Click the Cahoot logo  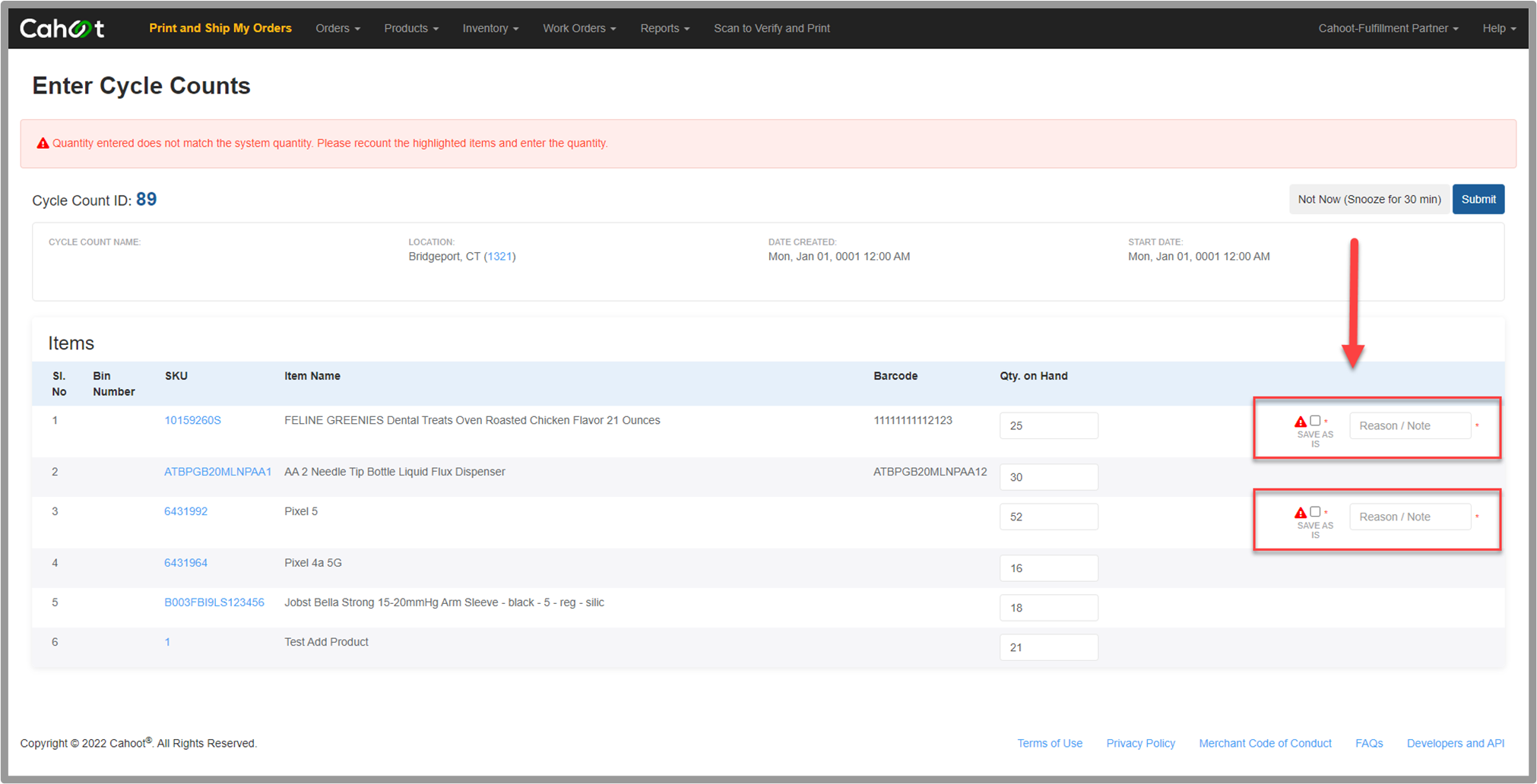click(62, 28)
